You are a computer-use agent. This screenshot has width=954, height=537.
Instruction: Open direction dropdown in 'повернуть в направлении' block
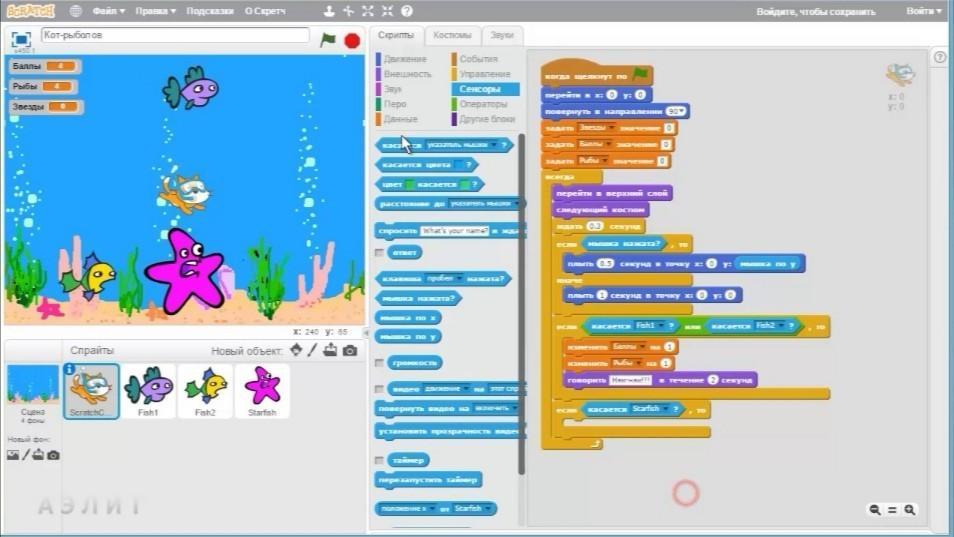click(676, 111)
